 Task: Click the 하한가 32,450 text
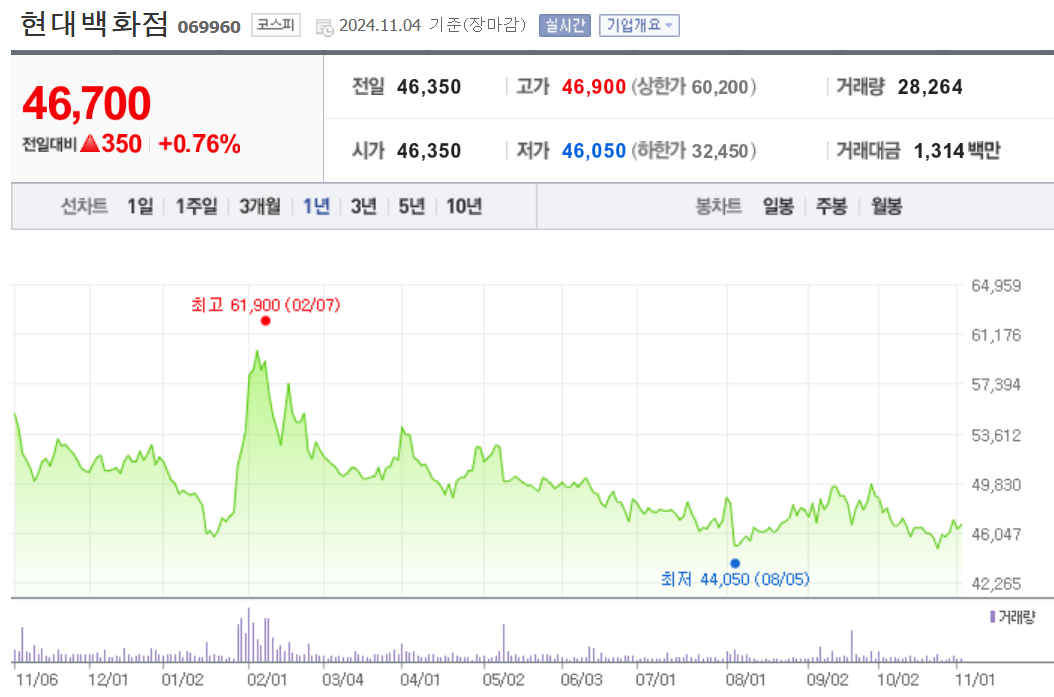(x=694, y=151)
